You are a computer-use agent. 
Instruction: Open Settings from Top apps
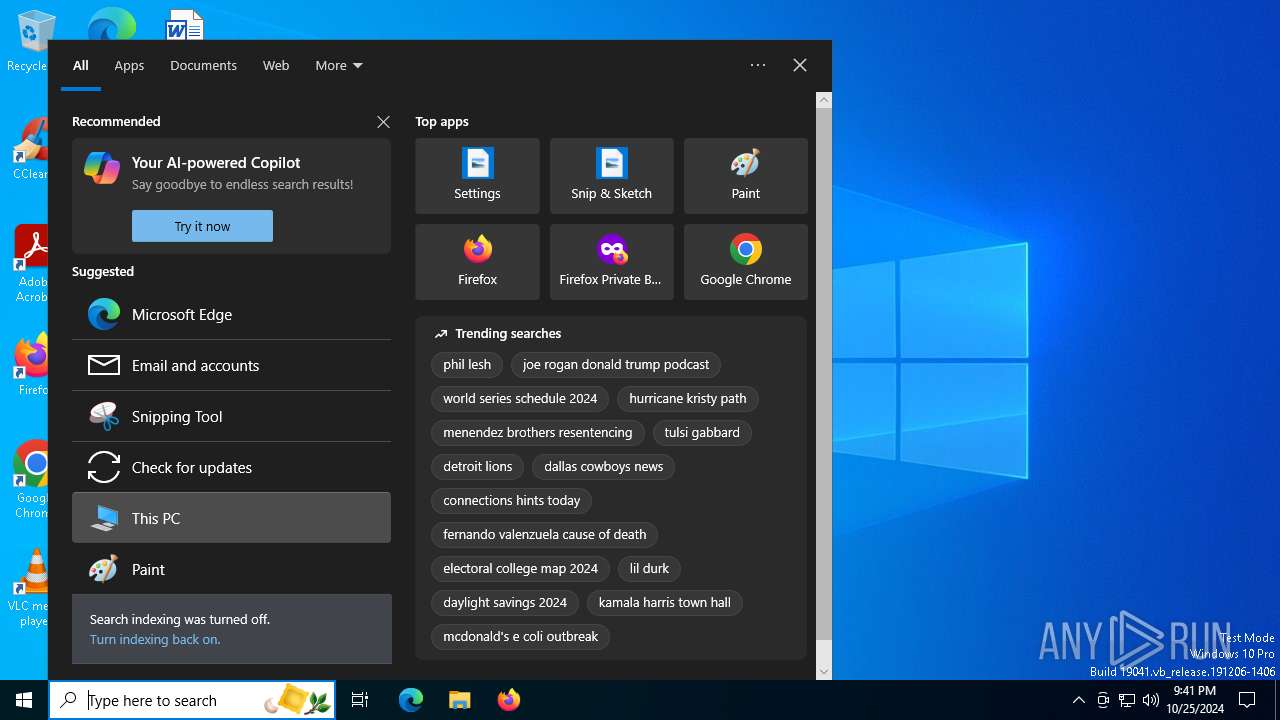coord(477,176)
